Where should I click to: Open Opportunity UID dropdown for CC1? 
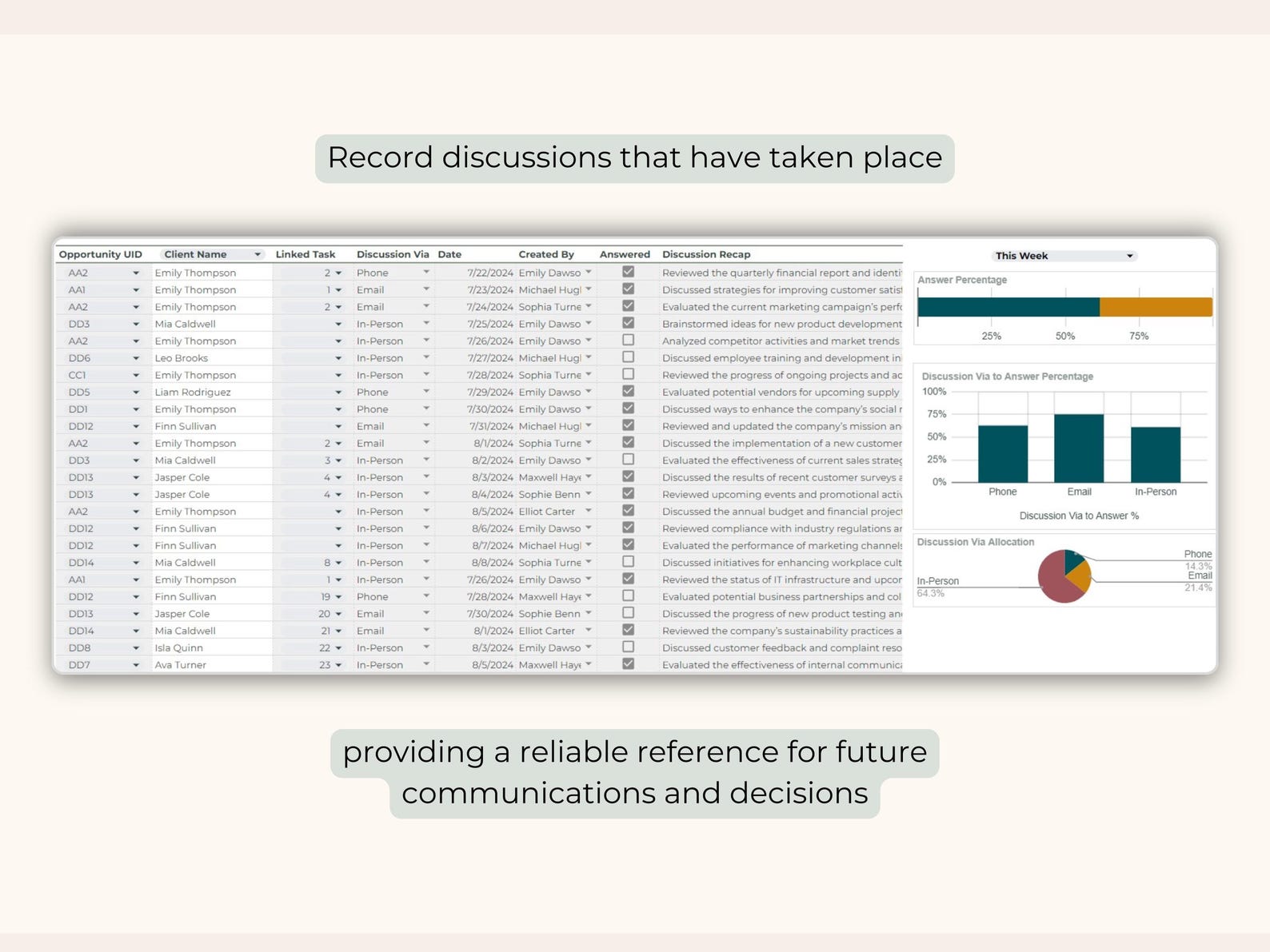136,375
